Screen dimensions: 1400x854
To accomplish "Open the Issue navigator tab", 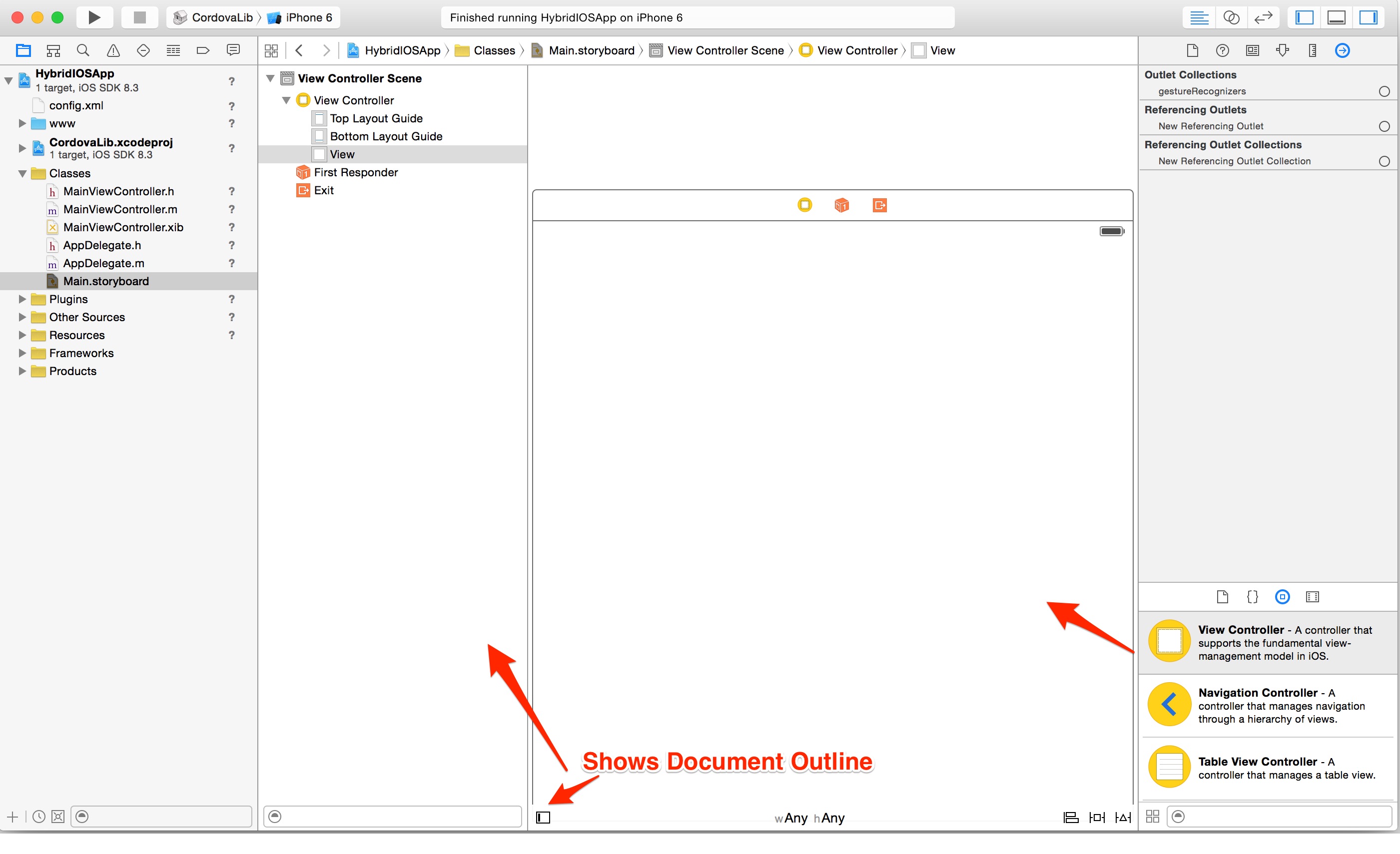I will tap(113, 50).
